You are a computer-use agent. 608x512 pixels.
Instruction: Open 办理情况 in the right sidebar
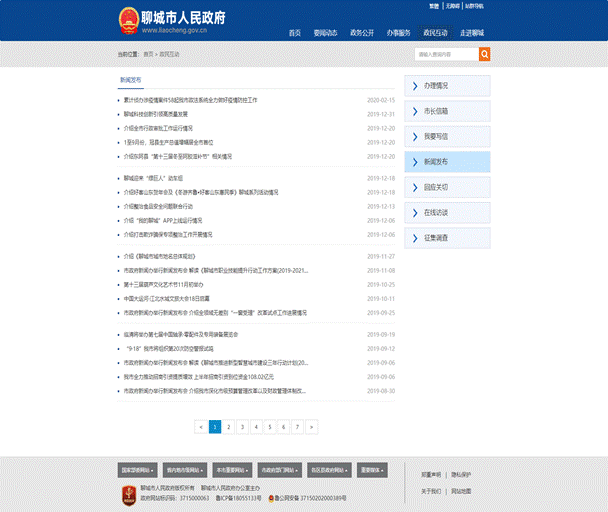447,86
